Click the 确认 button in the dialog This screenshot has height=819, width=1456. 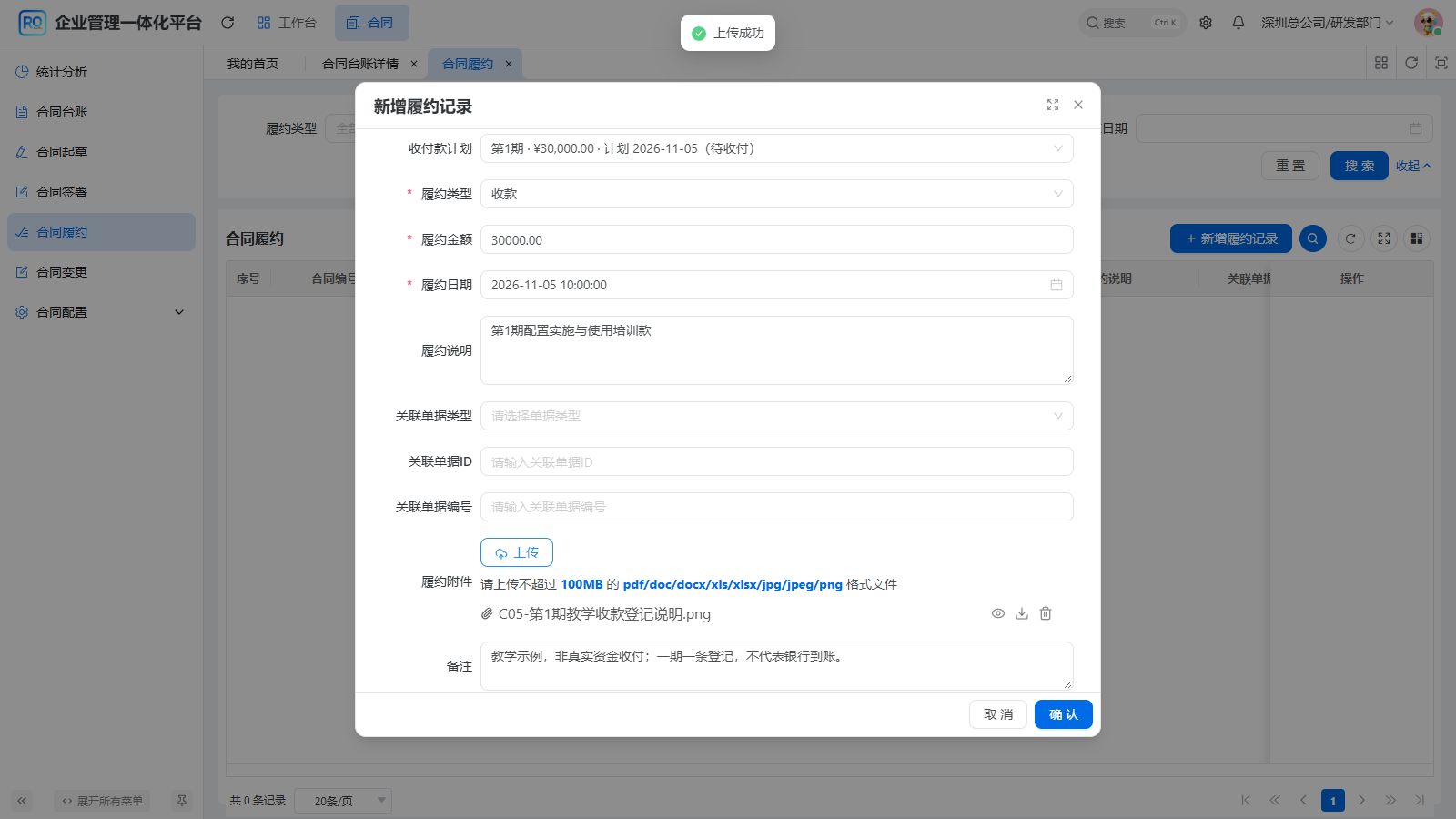pyautogui.click(x=1064, y=714)
